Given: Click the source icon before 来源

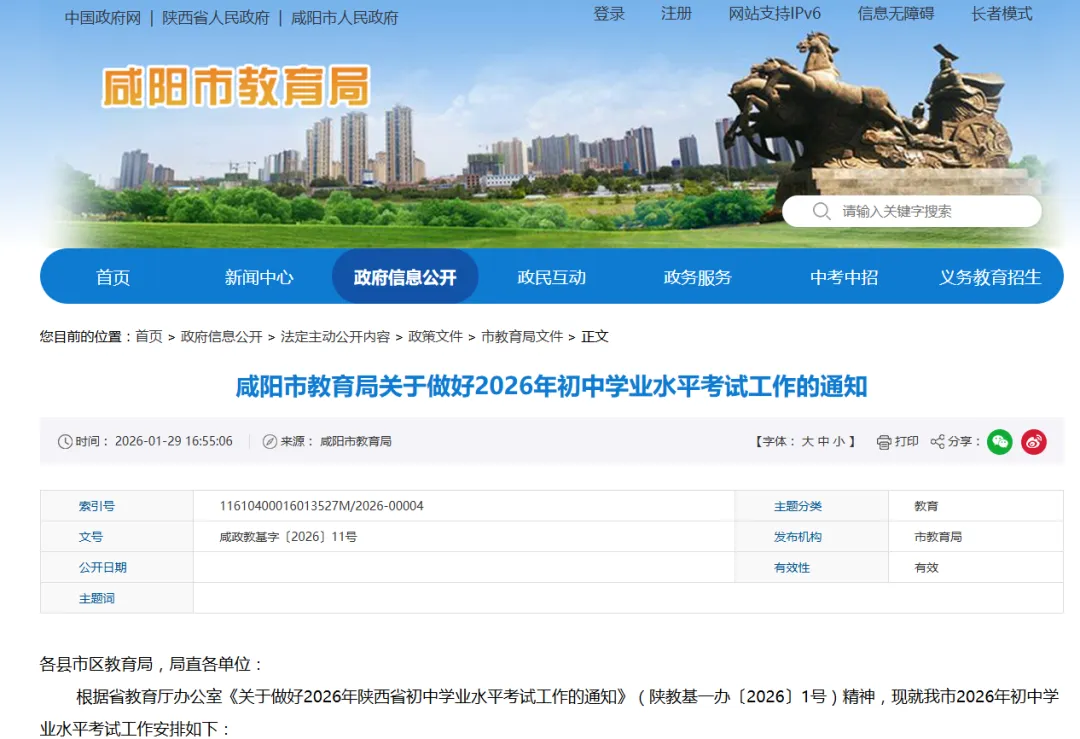Looking at the screenshot, I should pyautogui.click(x=268, y=440).
